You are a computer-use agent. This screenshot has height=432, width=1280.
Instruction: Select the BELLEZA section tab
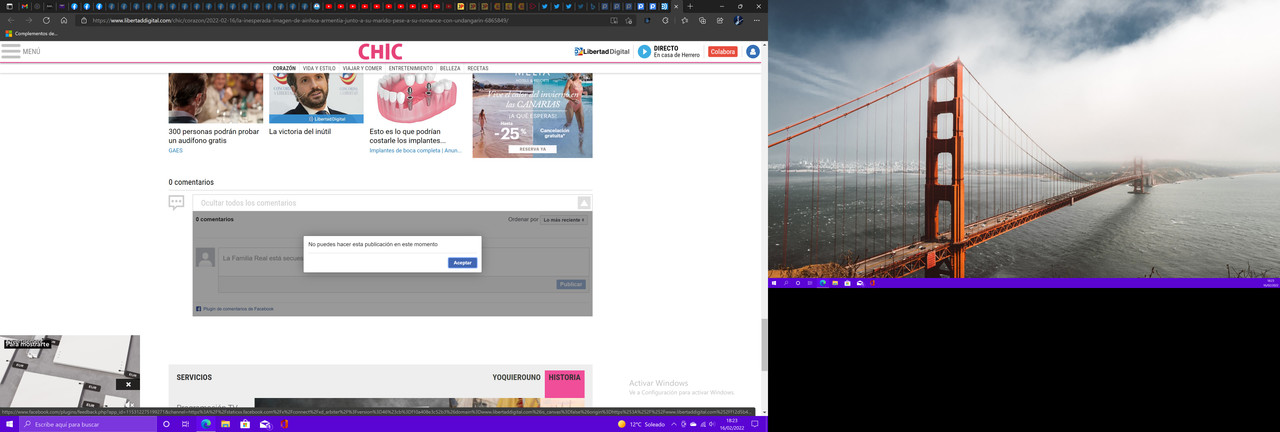(450, 68)
